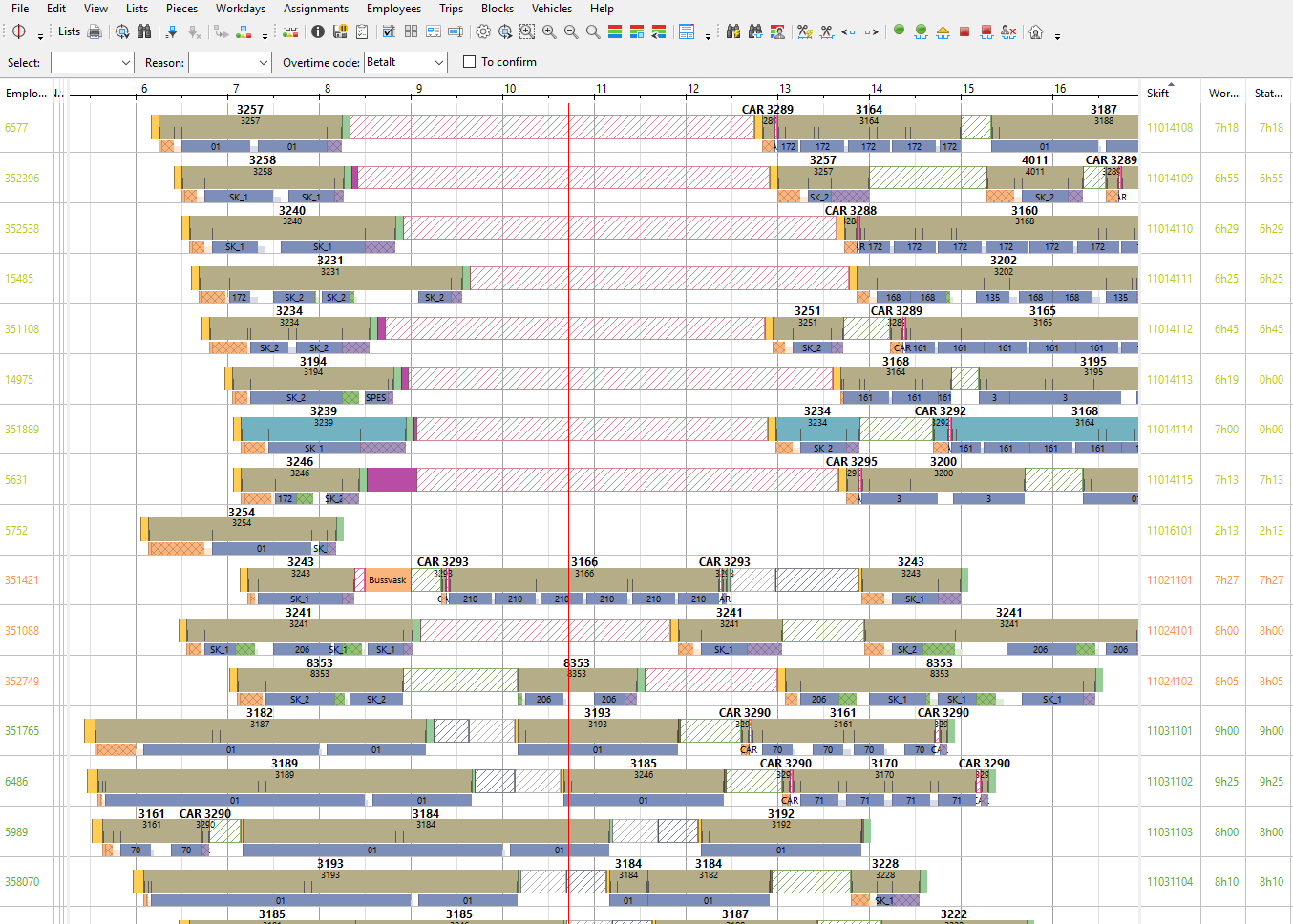
Task: Click the Lists toolbar button
Action: tap(69, 31)
